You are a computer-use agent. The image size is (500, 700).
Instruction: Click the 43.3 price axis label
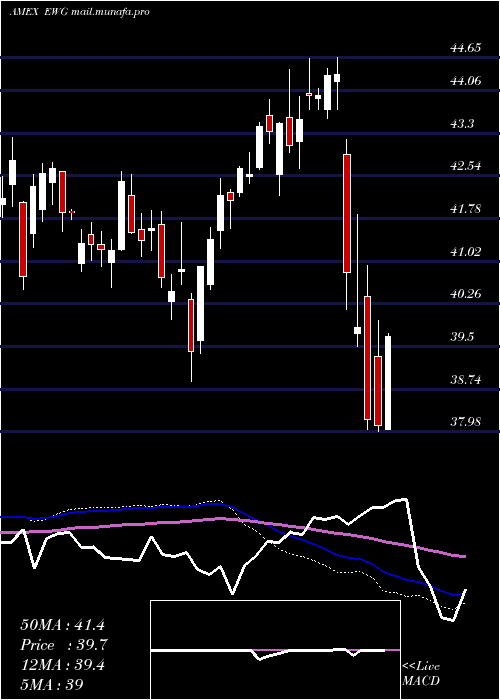pyautogui.click(x=462, y=124)
